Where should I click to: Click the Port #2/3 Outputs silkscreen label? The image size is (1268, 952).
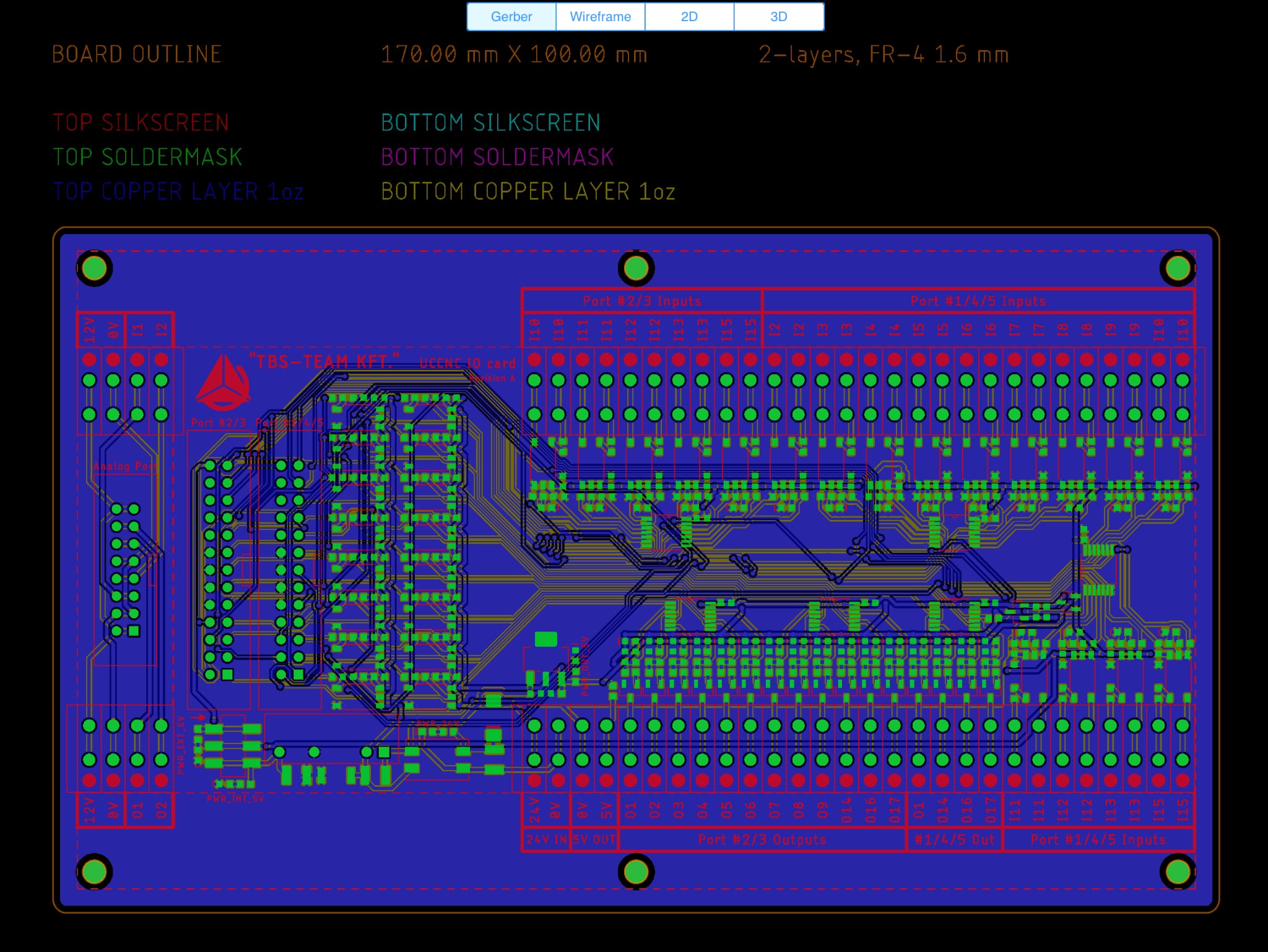point(762,840)
